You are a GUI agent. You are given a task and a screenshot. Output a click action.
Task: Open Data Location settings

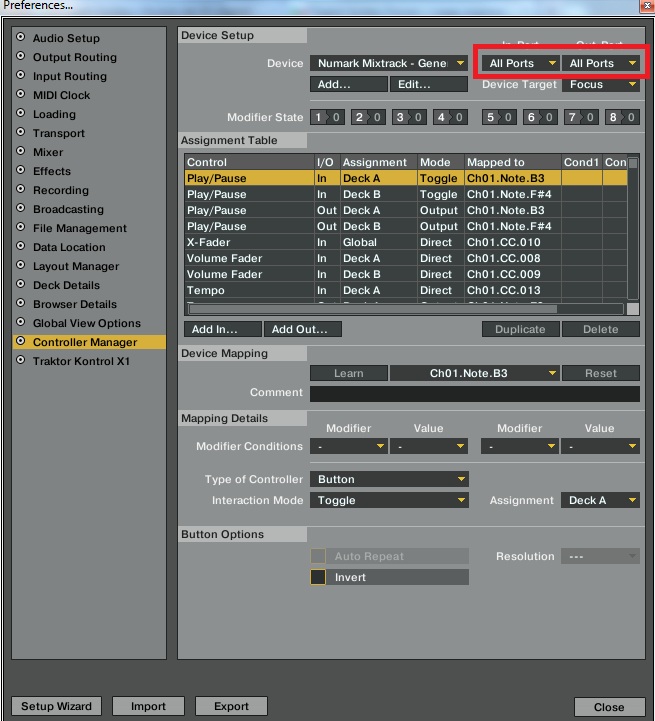69,247
